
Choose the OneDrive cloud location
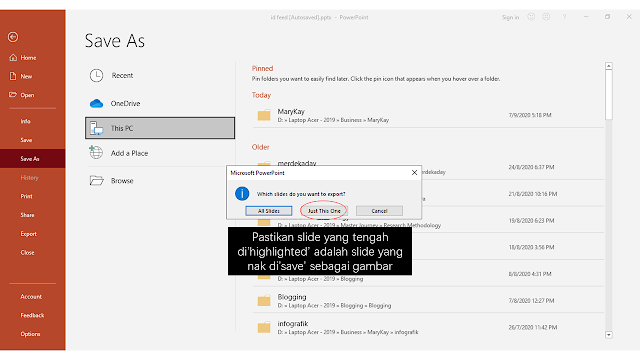click(x=115, y=103)
